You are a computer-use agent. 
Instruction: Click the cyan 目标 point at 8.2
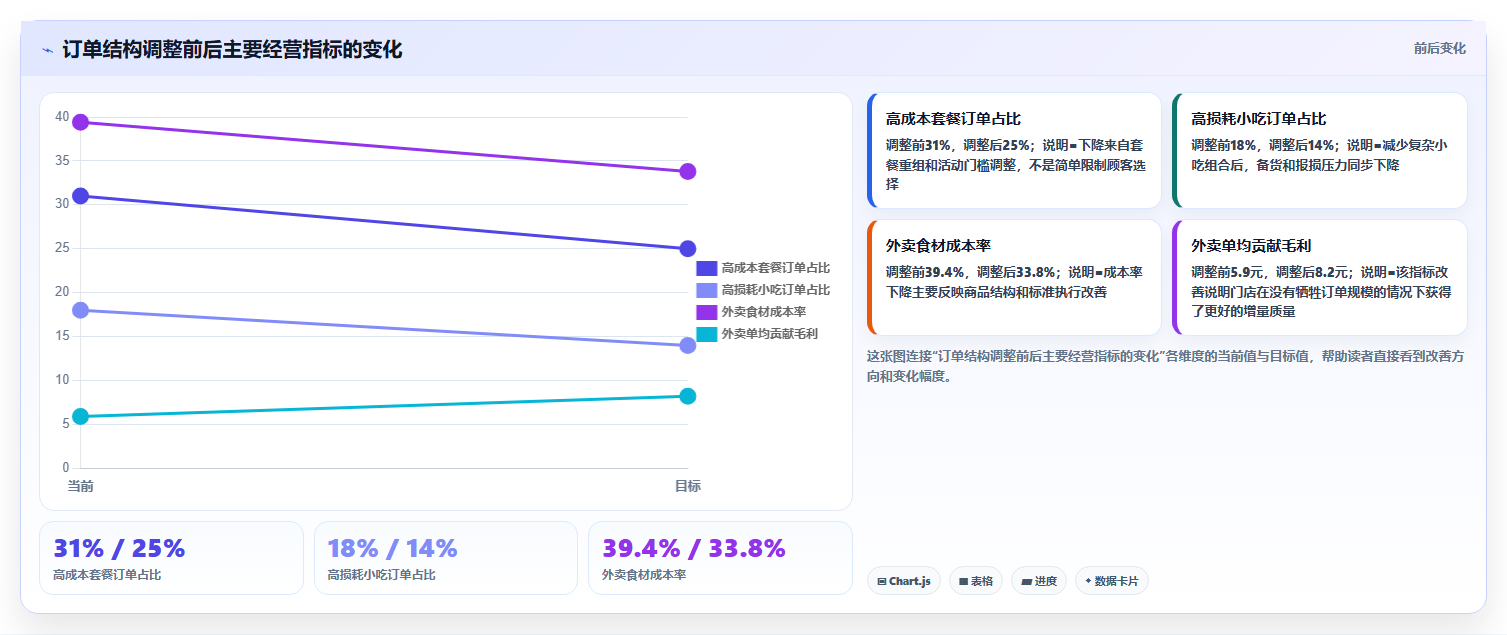[688, 396]
